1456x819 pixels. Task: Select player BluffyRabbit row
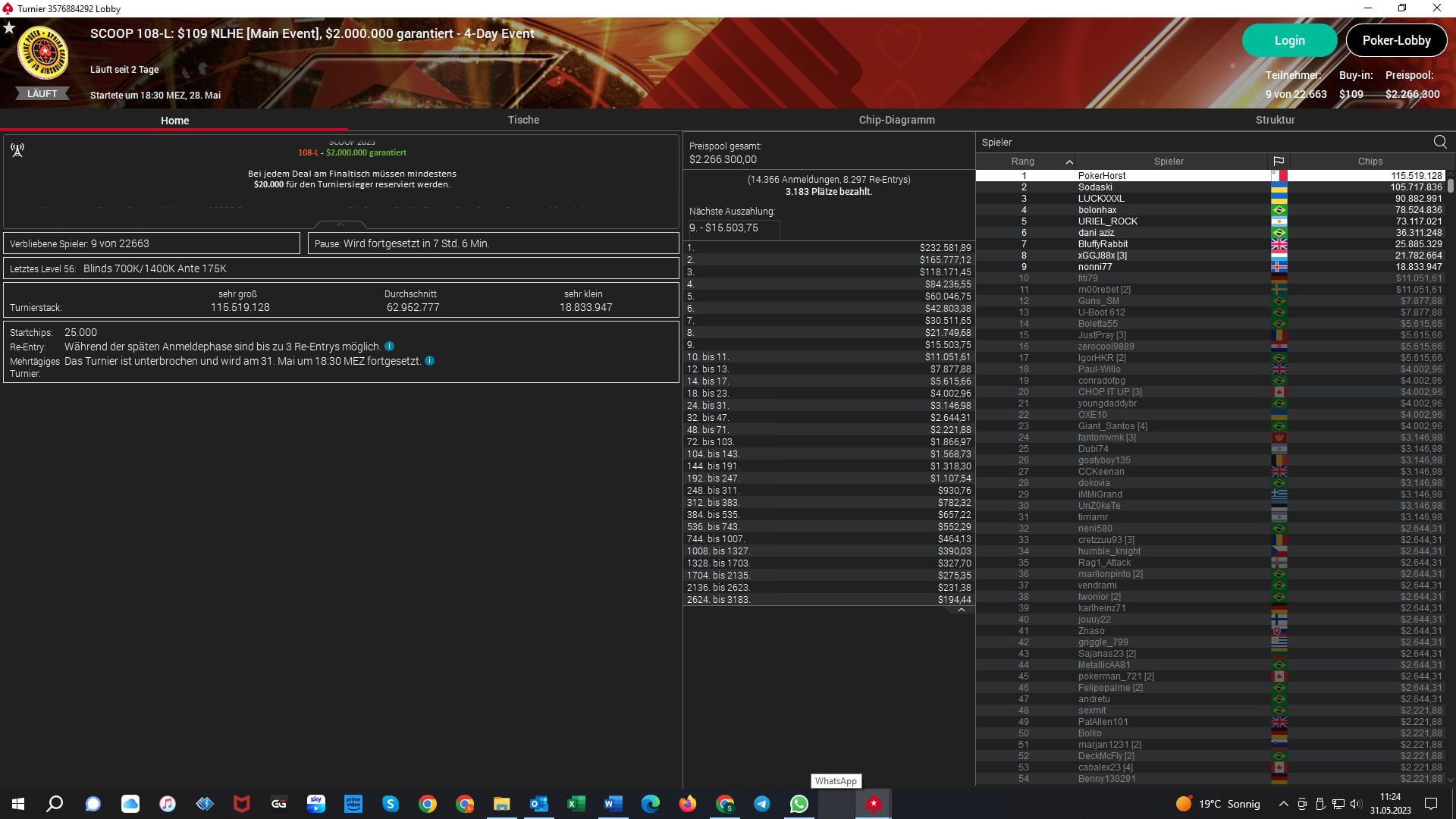[x=1210, y=244]
